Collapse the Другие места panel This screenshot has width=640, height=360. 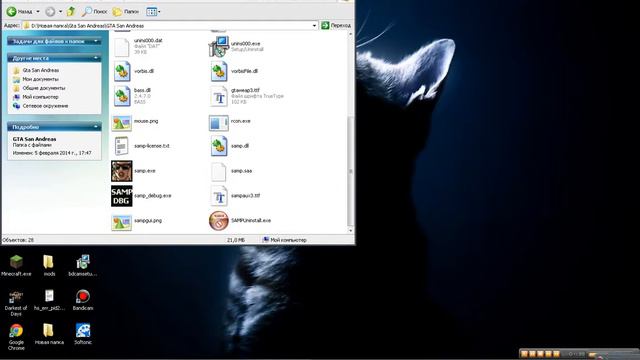coord(54,58)
